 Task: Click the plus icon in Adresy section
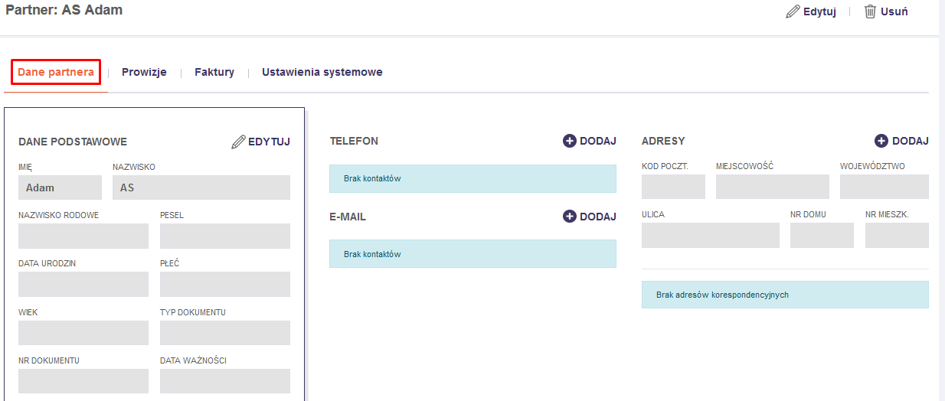pos(881,141)
